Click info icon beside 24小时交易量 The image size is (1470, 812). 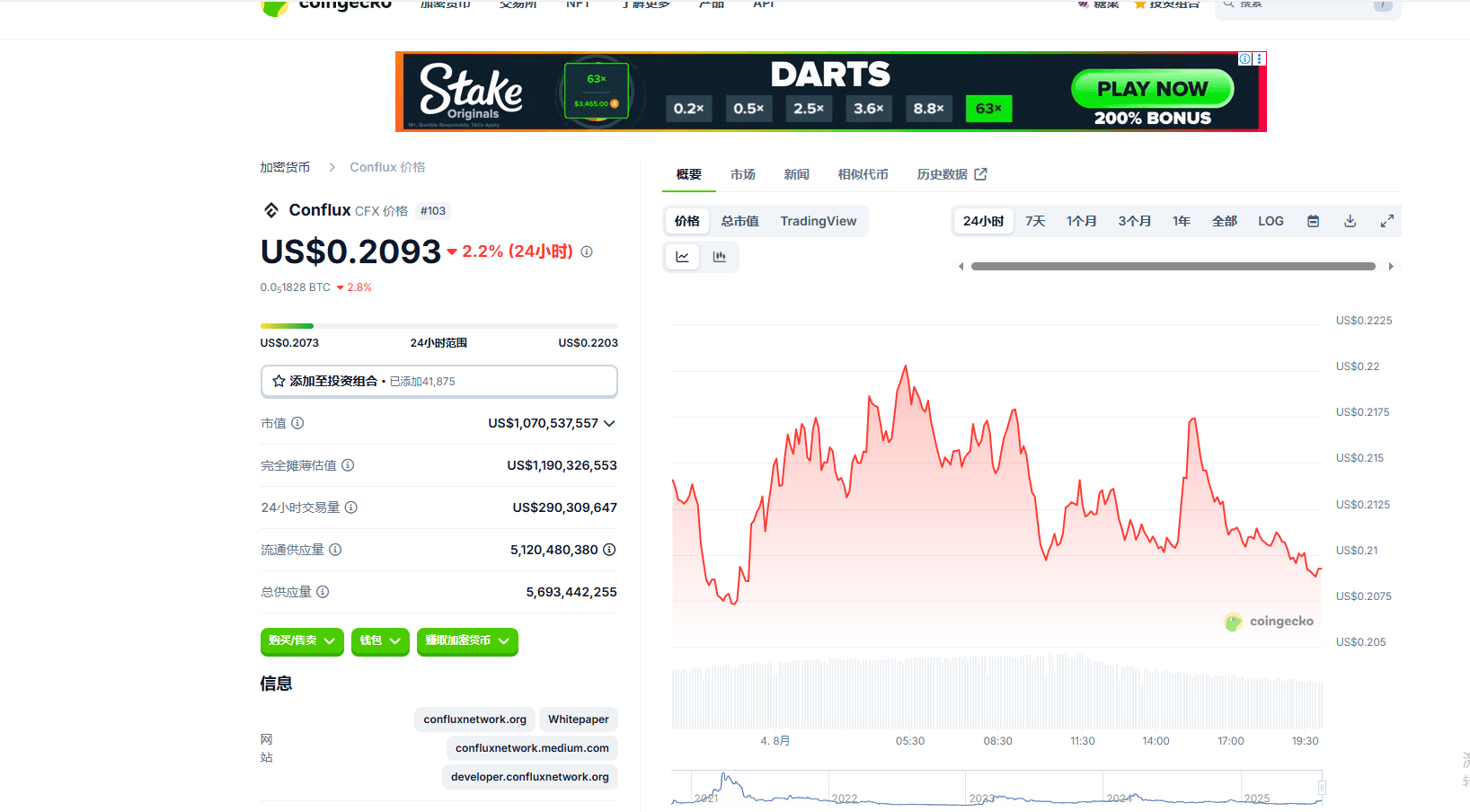[351, 507]
